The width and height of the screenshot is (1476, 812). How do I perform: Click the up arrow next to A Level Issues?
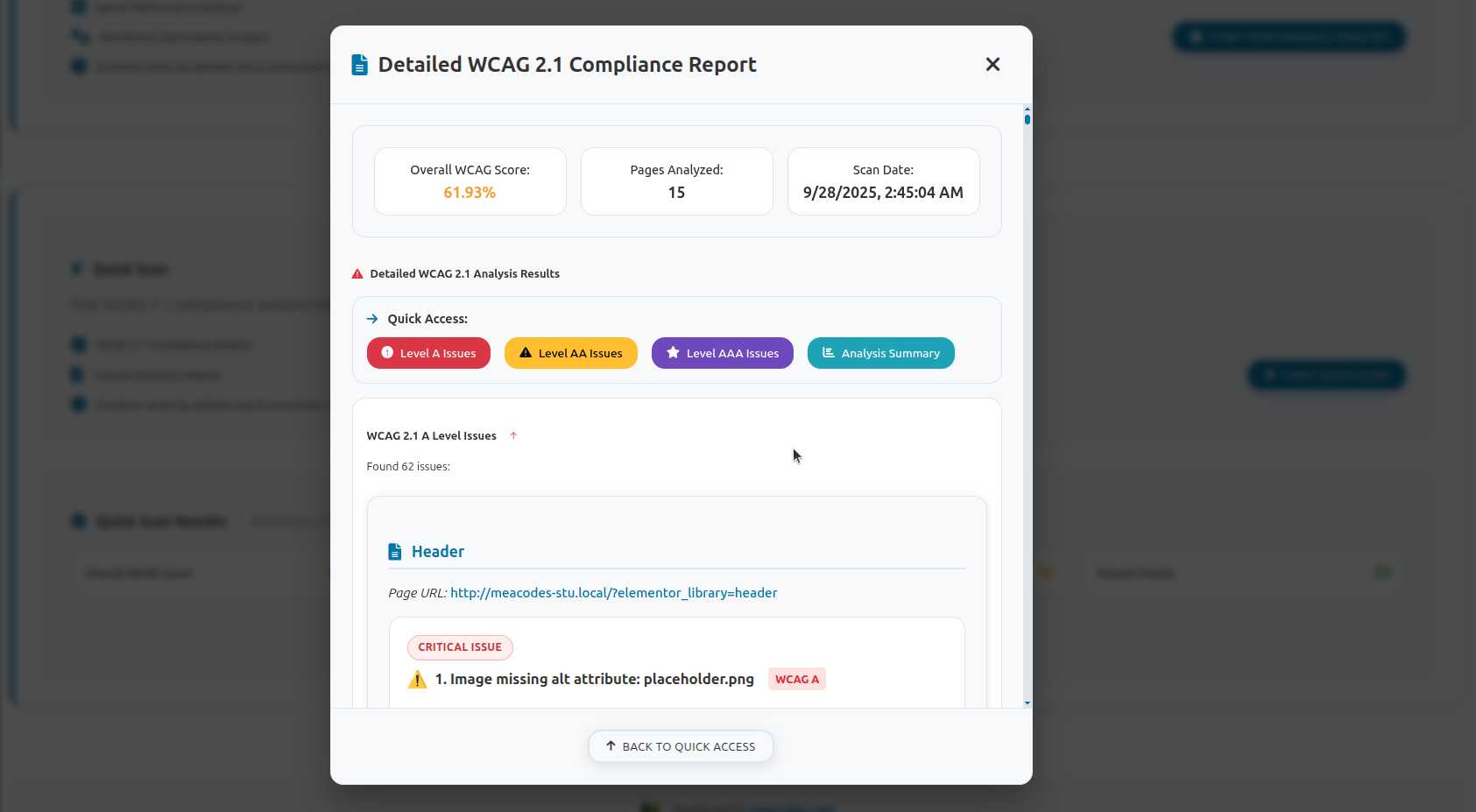click(x=513, y=435)
